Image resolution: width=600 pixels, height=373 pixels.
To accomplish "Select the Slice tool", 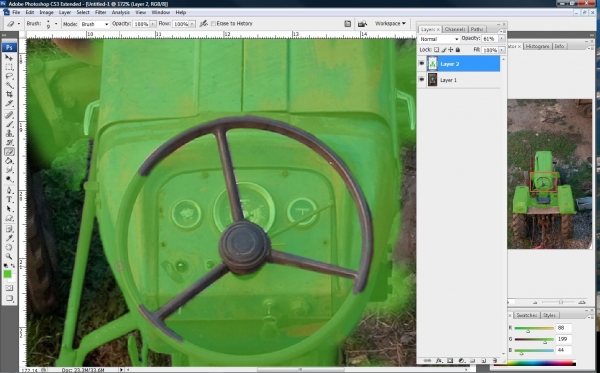I will tap(9, 103).
